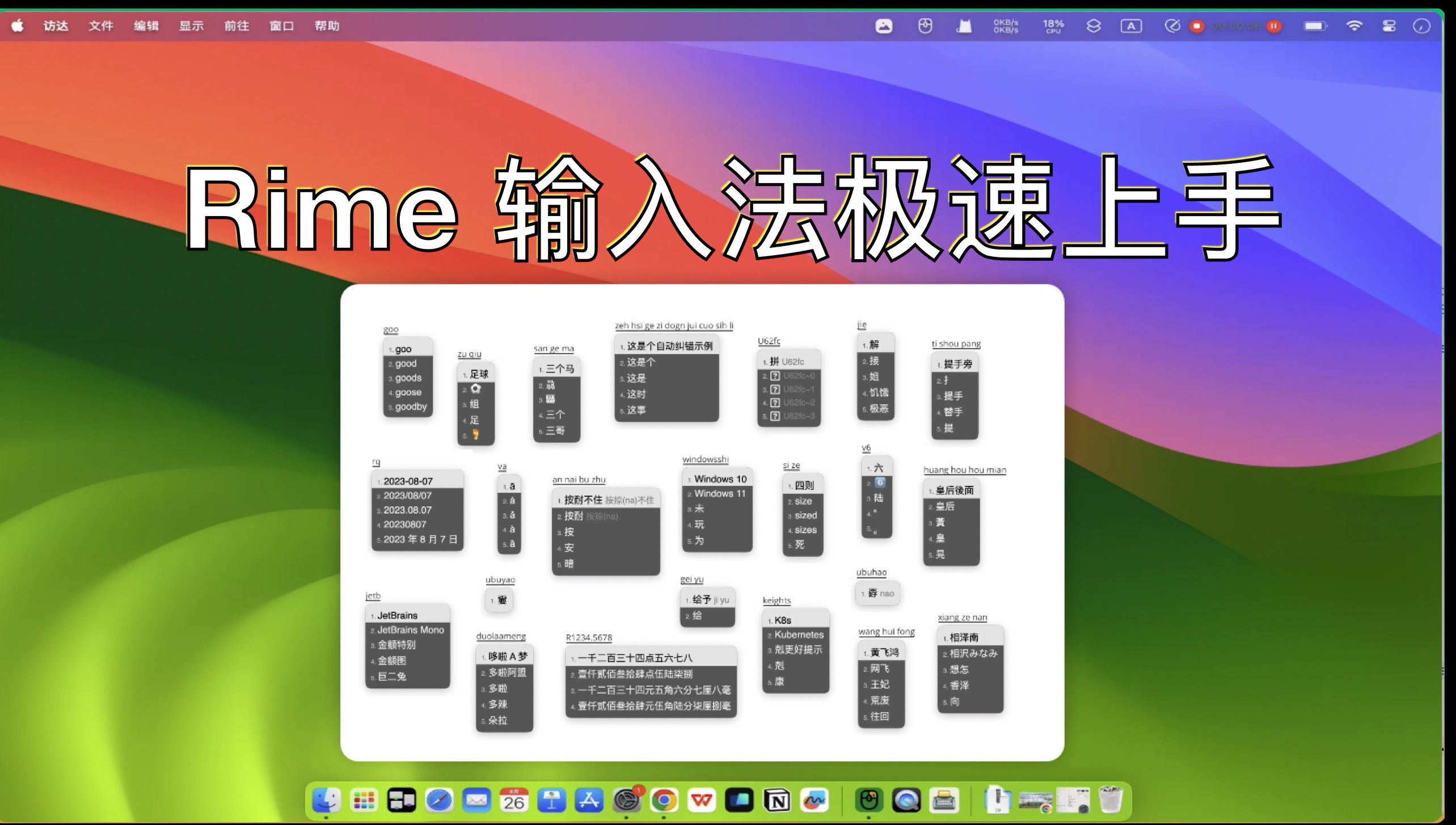Launch Keynote from the dock
This screenshot has height=825, width=1456.
click(551, 801)
